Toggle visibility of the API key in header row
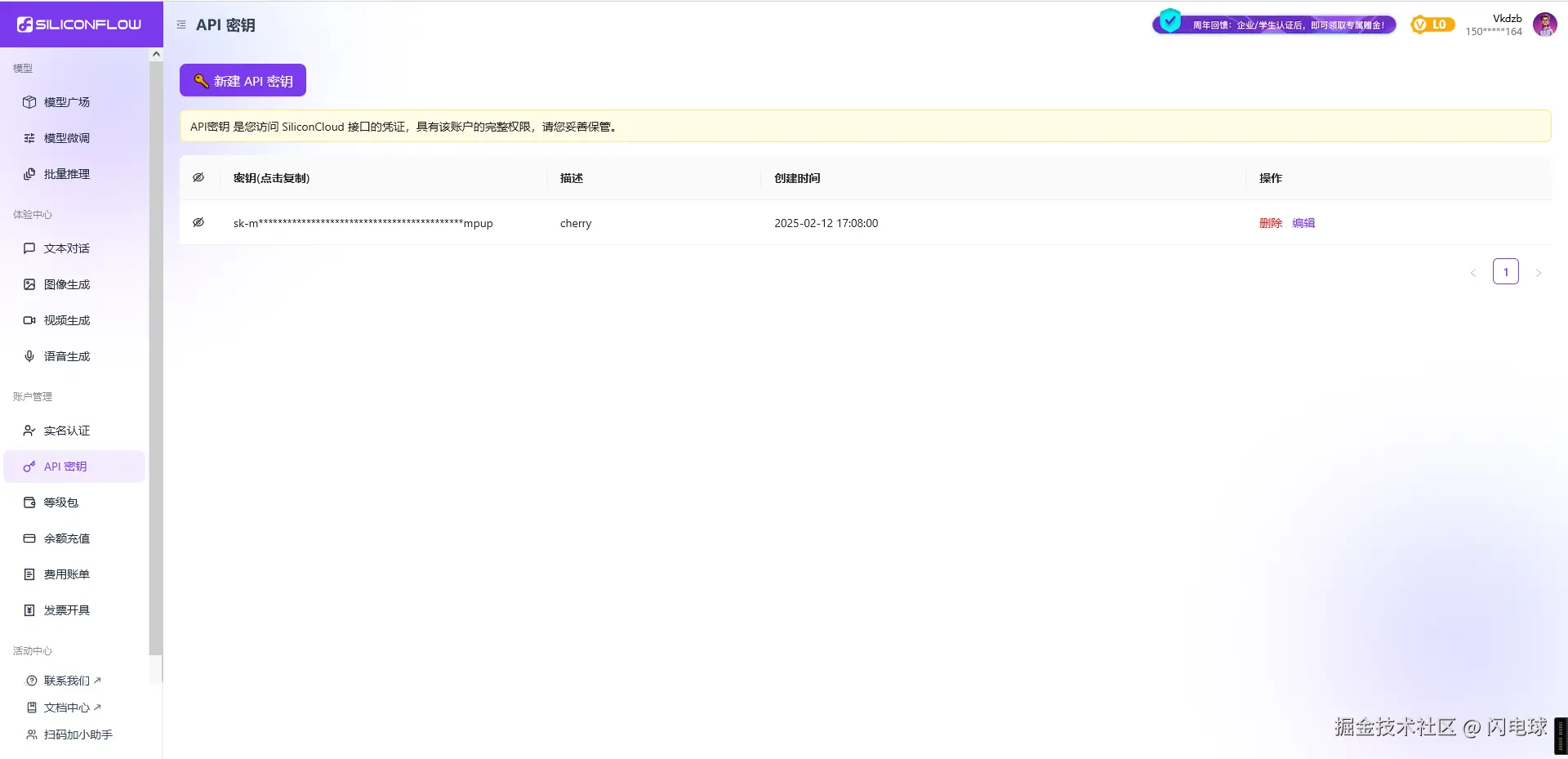 [198, 176]
